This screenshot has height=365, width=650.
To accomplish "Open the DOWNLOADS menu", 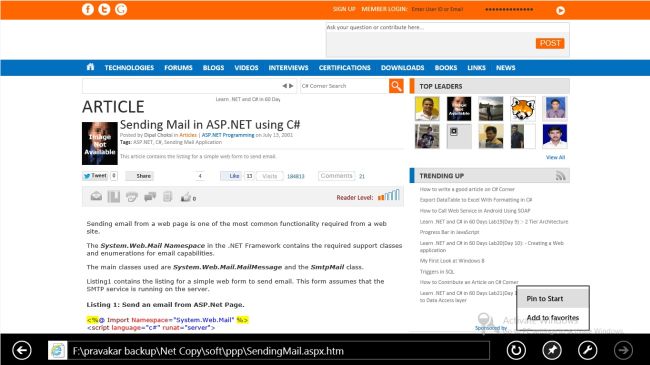I will point(402,68).
